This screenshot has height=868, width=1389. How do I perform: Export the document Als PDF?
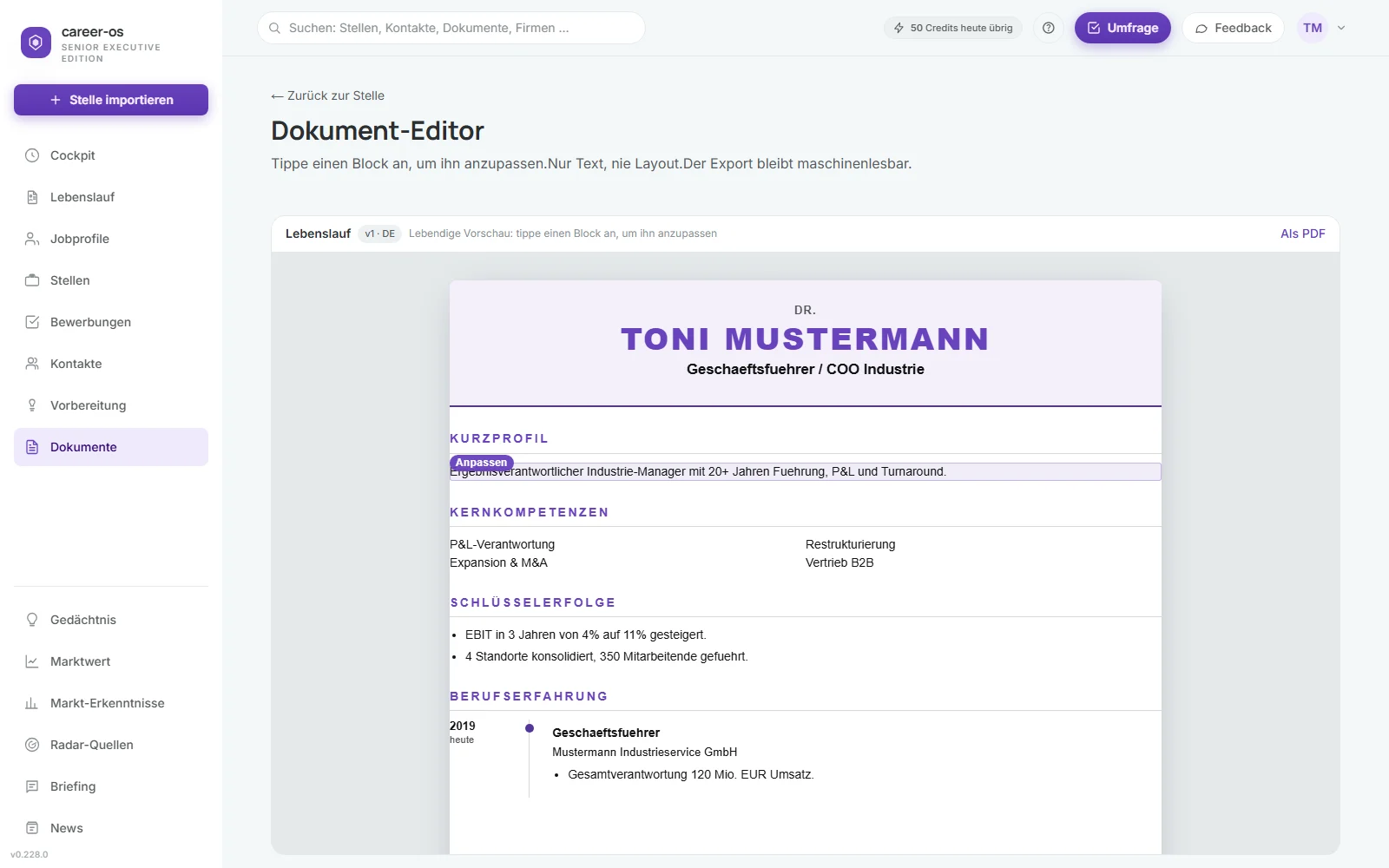click(1302, 233)
